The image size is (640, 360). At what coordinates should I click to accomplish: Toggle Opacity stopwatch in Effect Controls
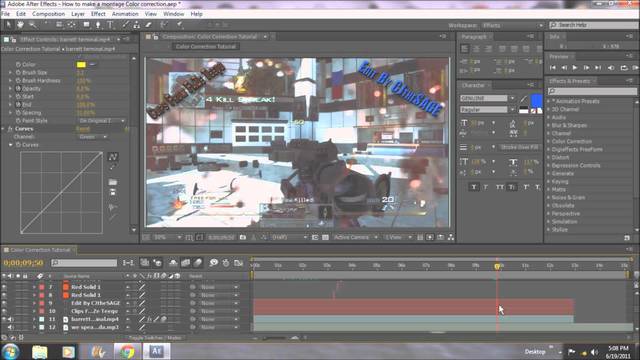coord(18,89)
